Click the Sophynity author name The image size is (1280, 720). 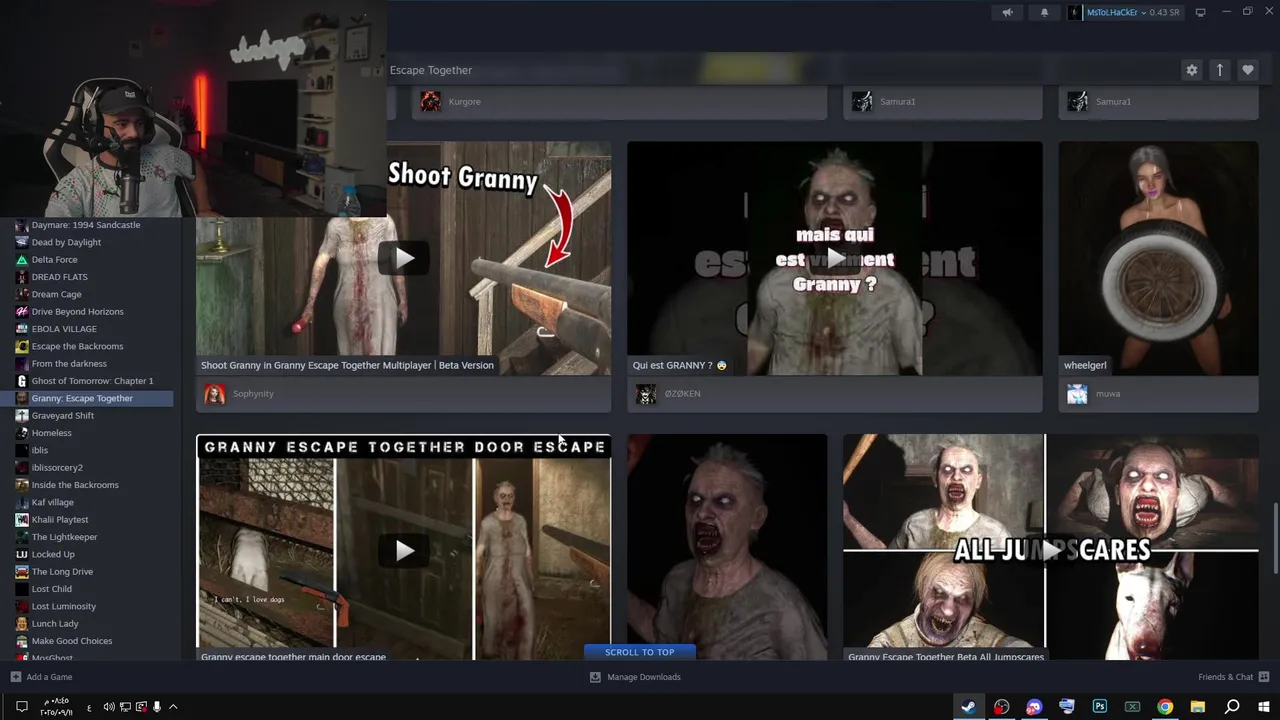(x=253, y=394)
